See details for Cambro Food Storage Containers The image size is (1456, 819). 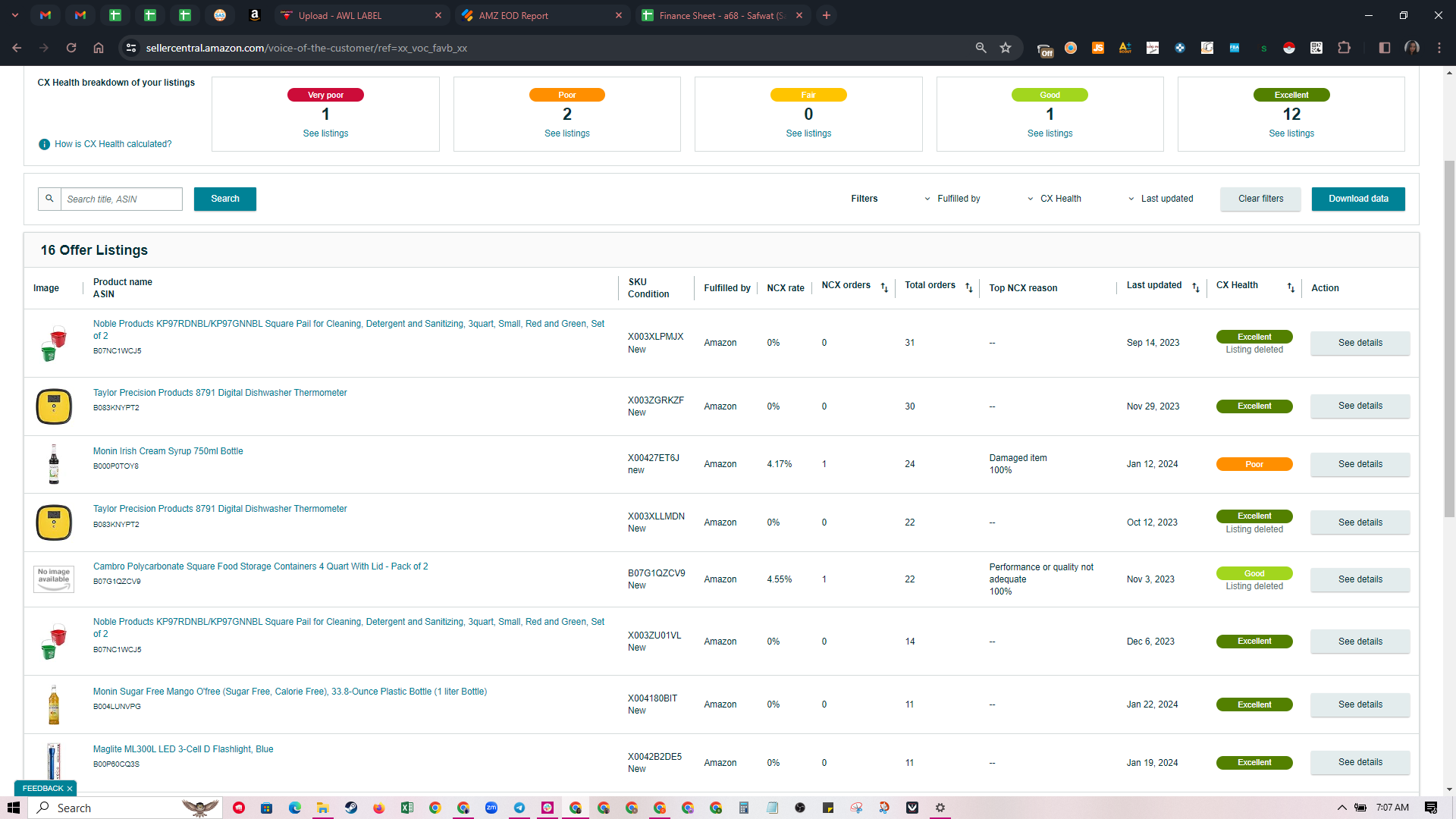point(1360,579)
